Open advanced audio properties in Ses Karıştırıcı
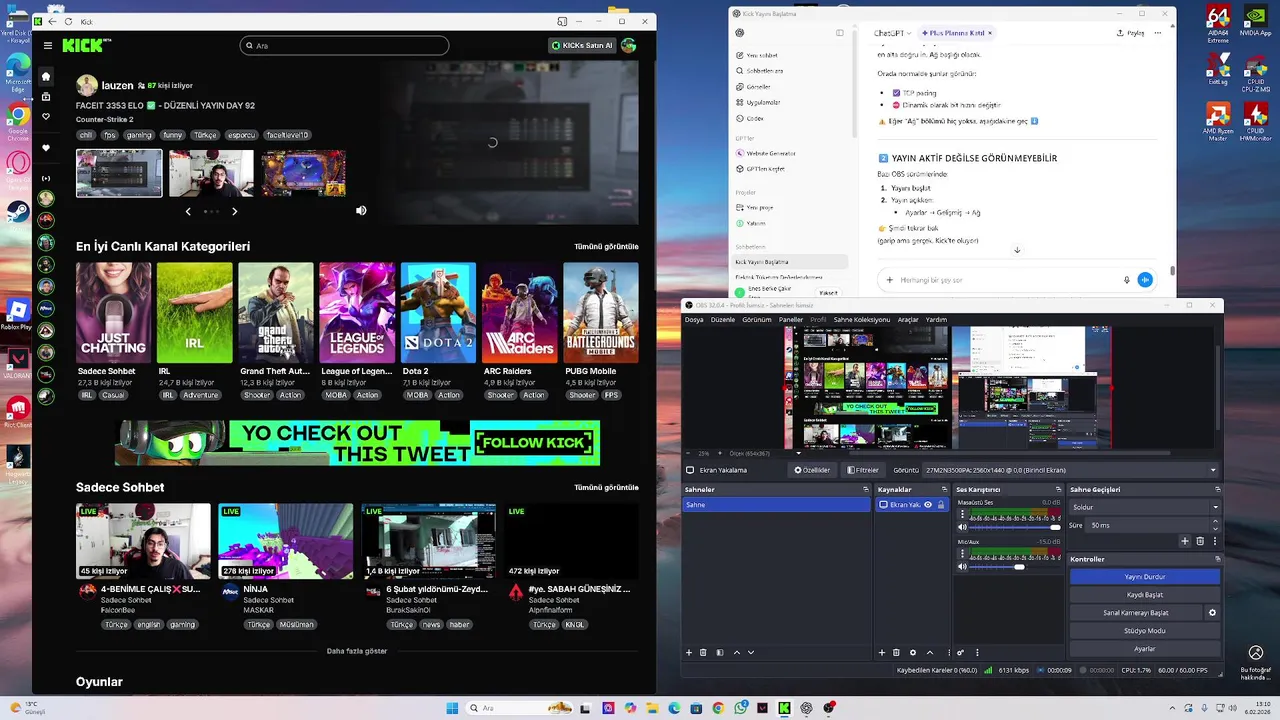 point(960,652)
